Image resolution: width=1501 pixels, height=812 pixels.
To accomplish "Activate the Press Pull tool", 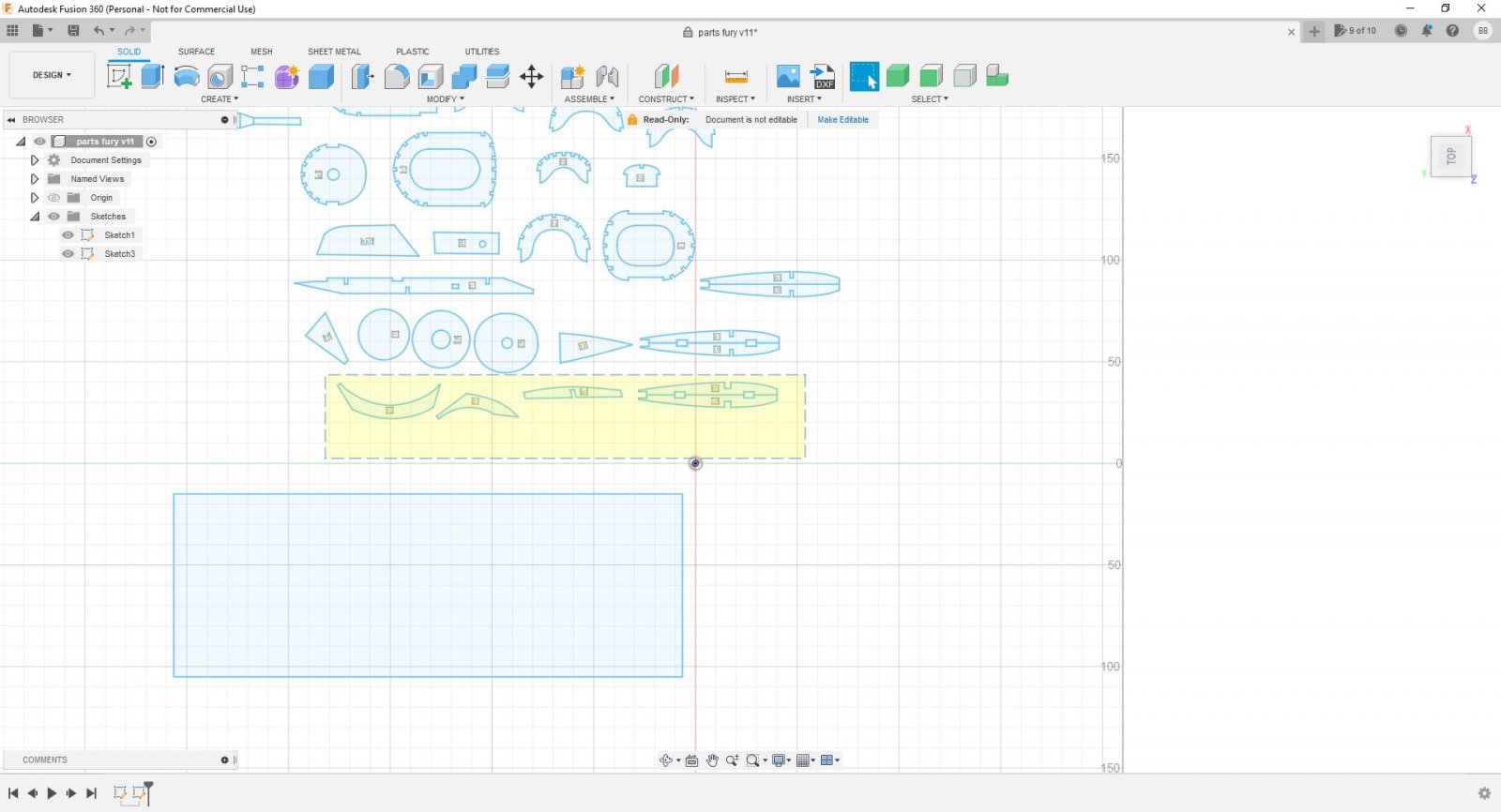I will [x=362, y=77].
